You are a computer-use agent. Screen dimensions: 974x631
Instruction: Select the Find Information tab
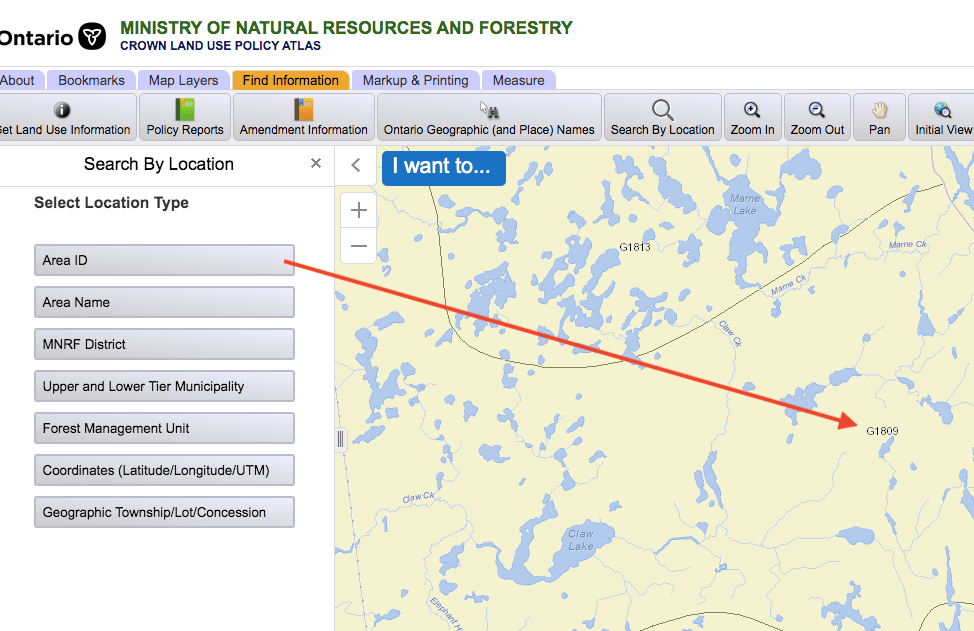[291, 80]
